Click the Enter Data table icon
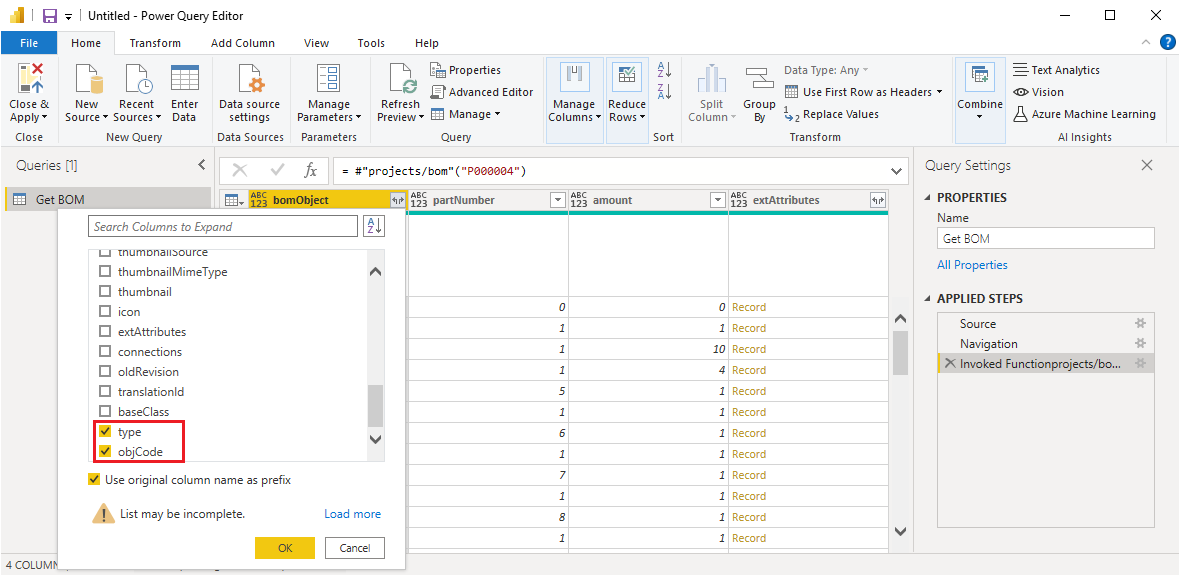The image size is (1180, 576). tap(185, 80)
